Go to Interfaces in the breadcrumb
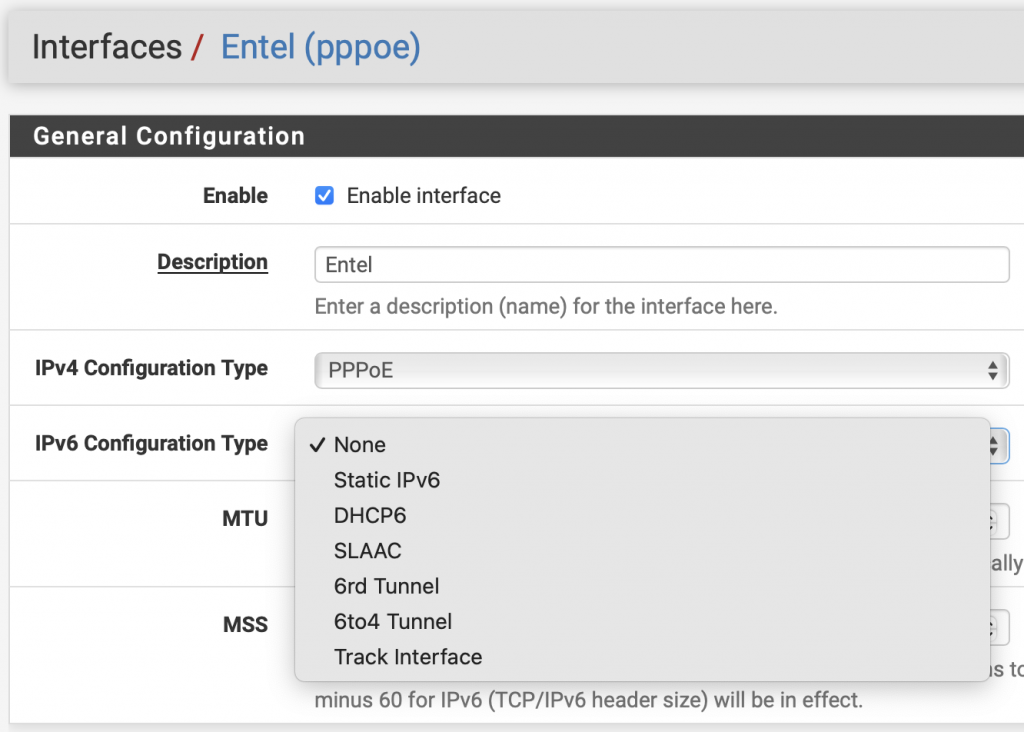Viewport: 1024px width, 732px height. tap(107, 47)
